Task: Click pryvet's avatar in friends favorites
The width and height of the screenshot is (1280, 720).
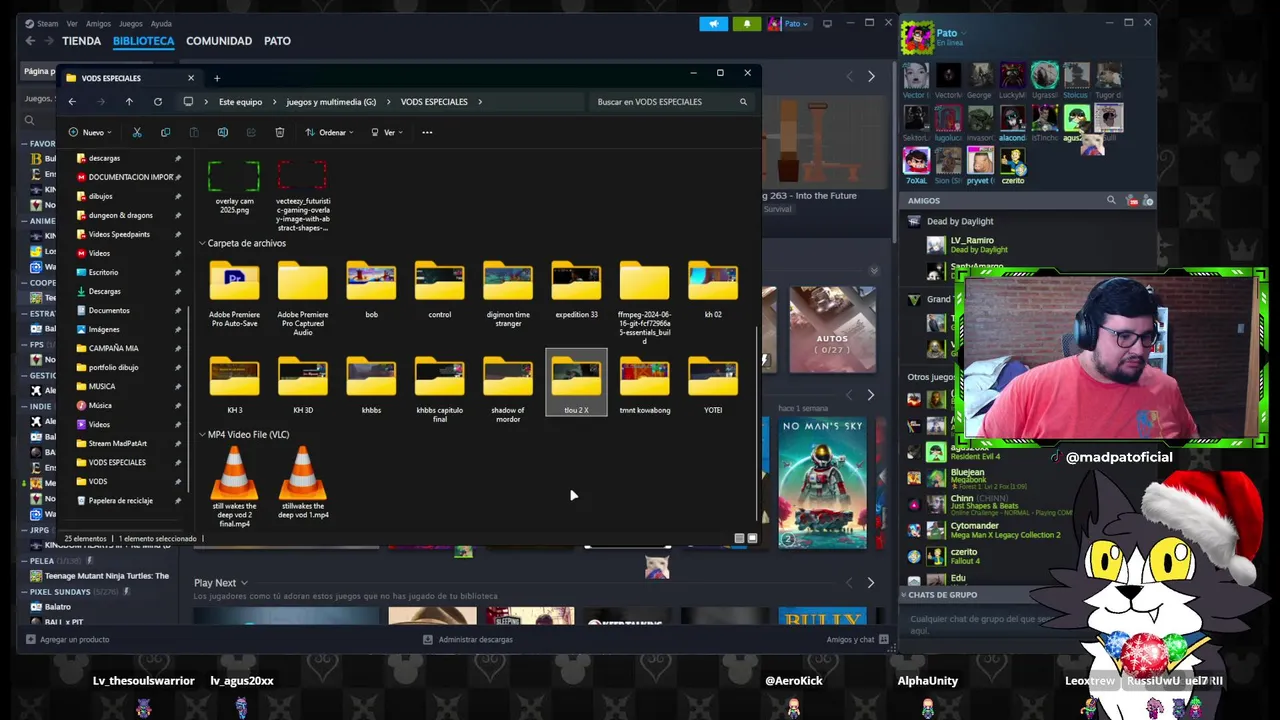Action: coord(980,160)
